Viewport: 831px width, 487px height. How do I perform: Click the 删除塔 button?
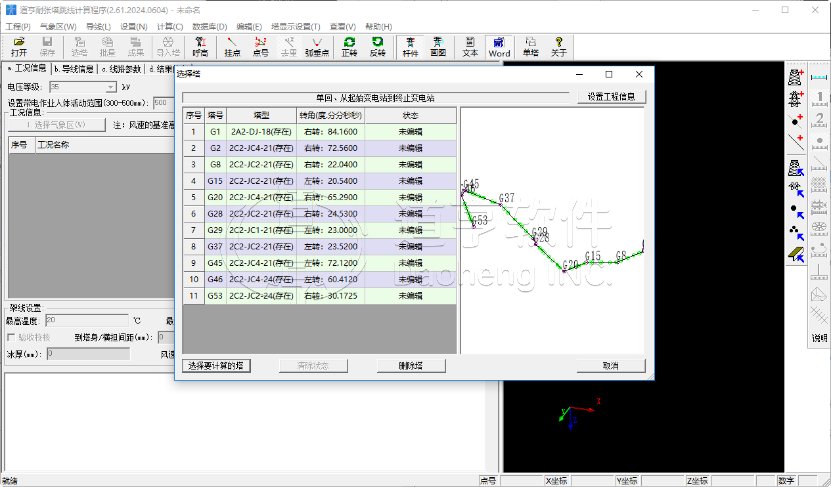(411, 366)
